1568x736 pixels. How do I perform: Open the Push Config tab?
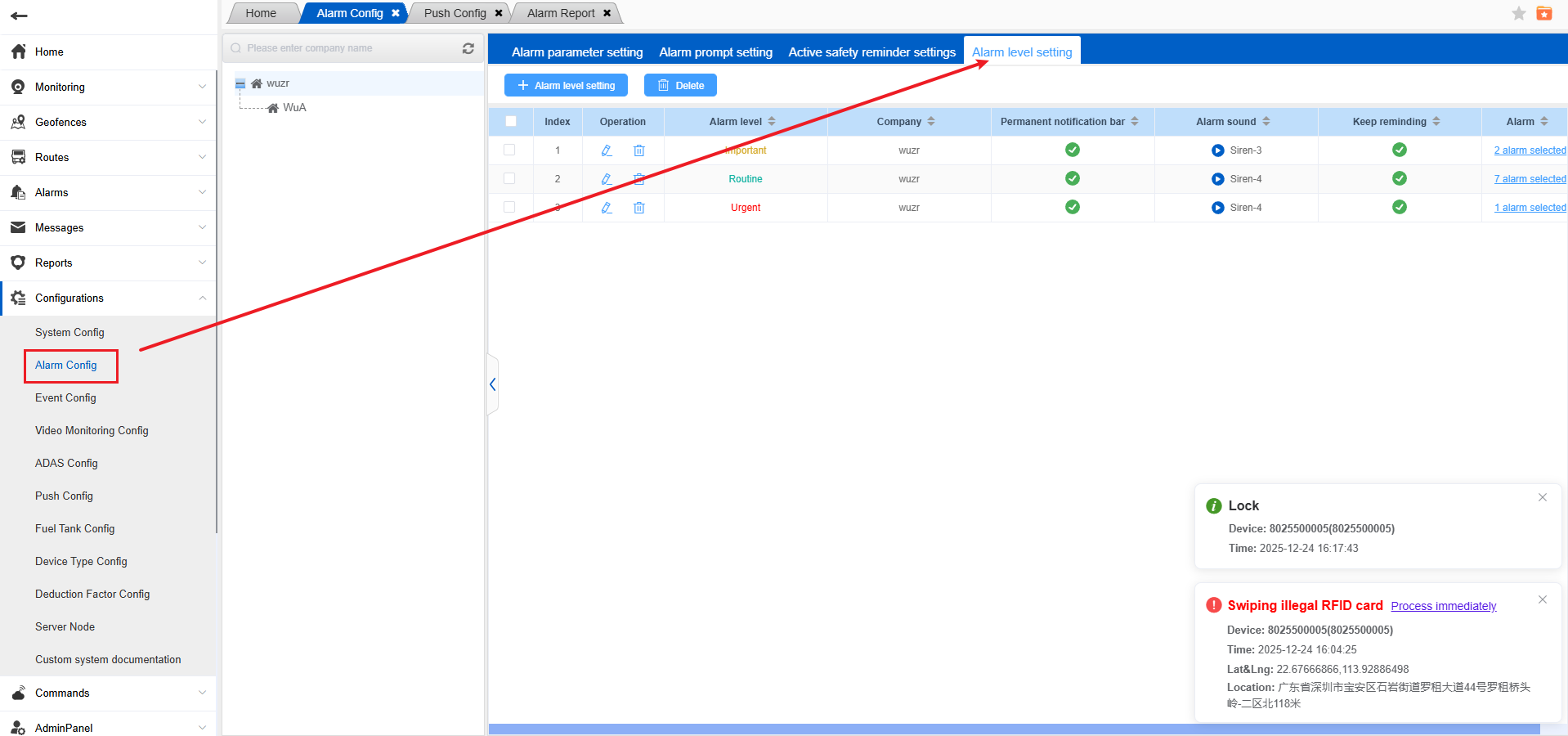[455, 13]
